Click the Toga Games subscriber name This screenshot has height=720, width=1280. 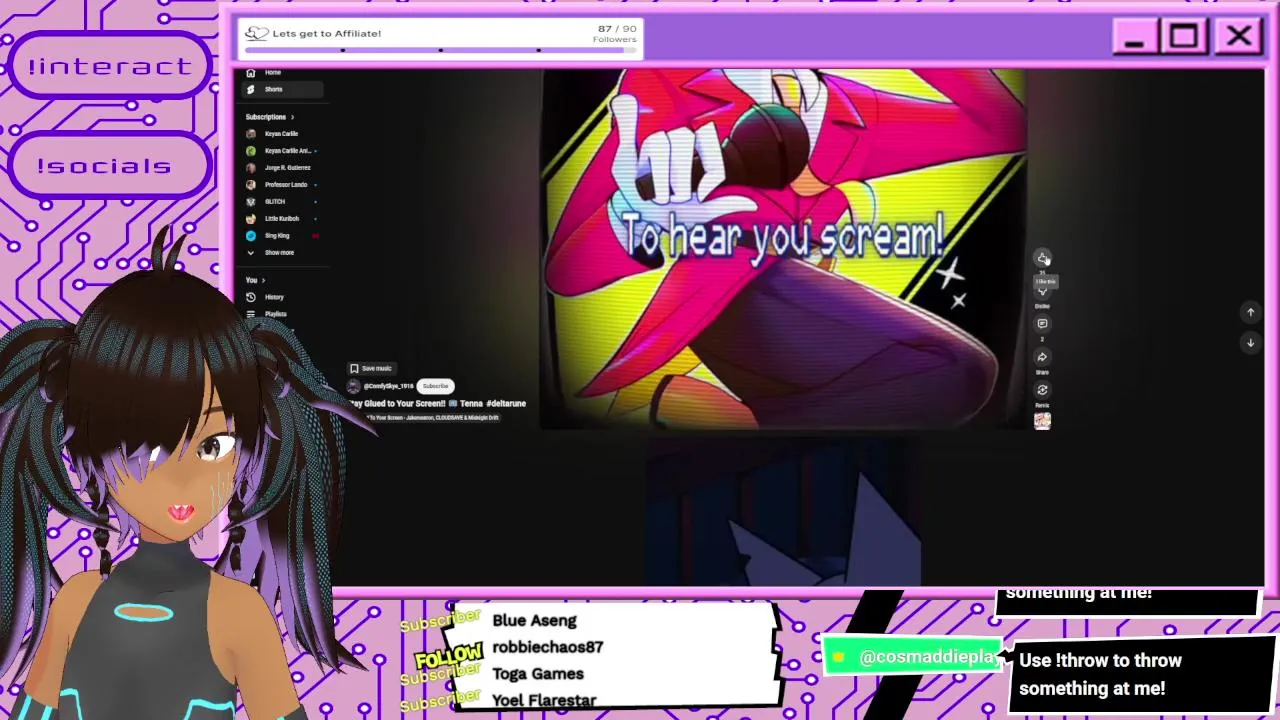[538, 674]
